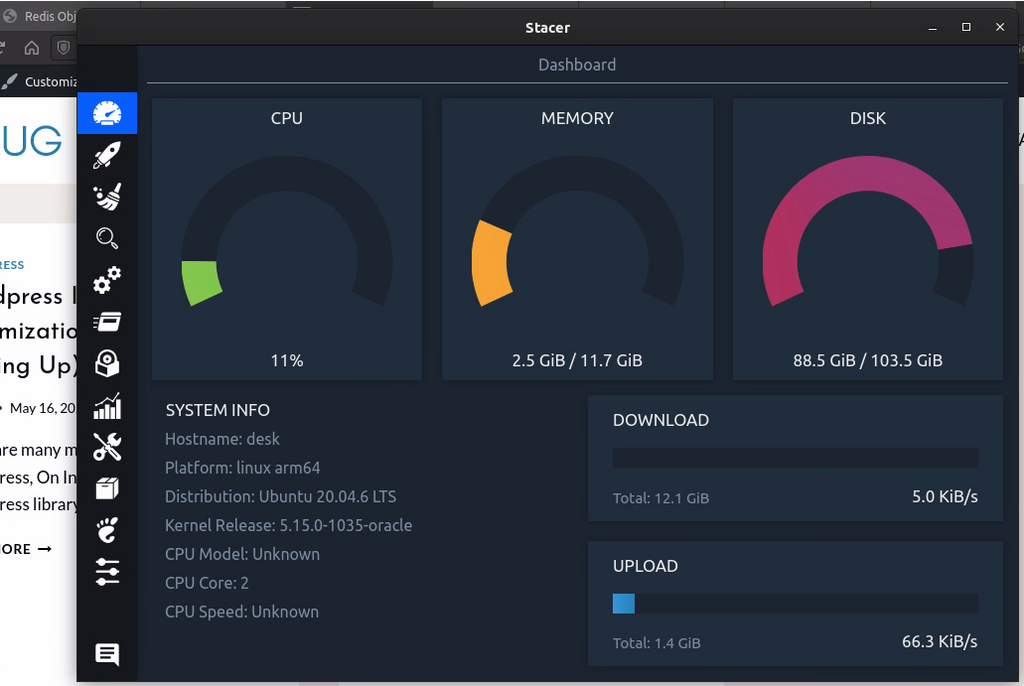Click the 88.5 GiB / 103.5 GiB disk value
Image resolution: width=1024 pixels, height=686 pixels.
click(868, 361)
